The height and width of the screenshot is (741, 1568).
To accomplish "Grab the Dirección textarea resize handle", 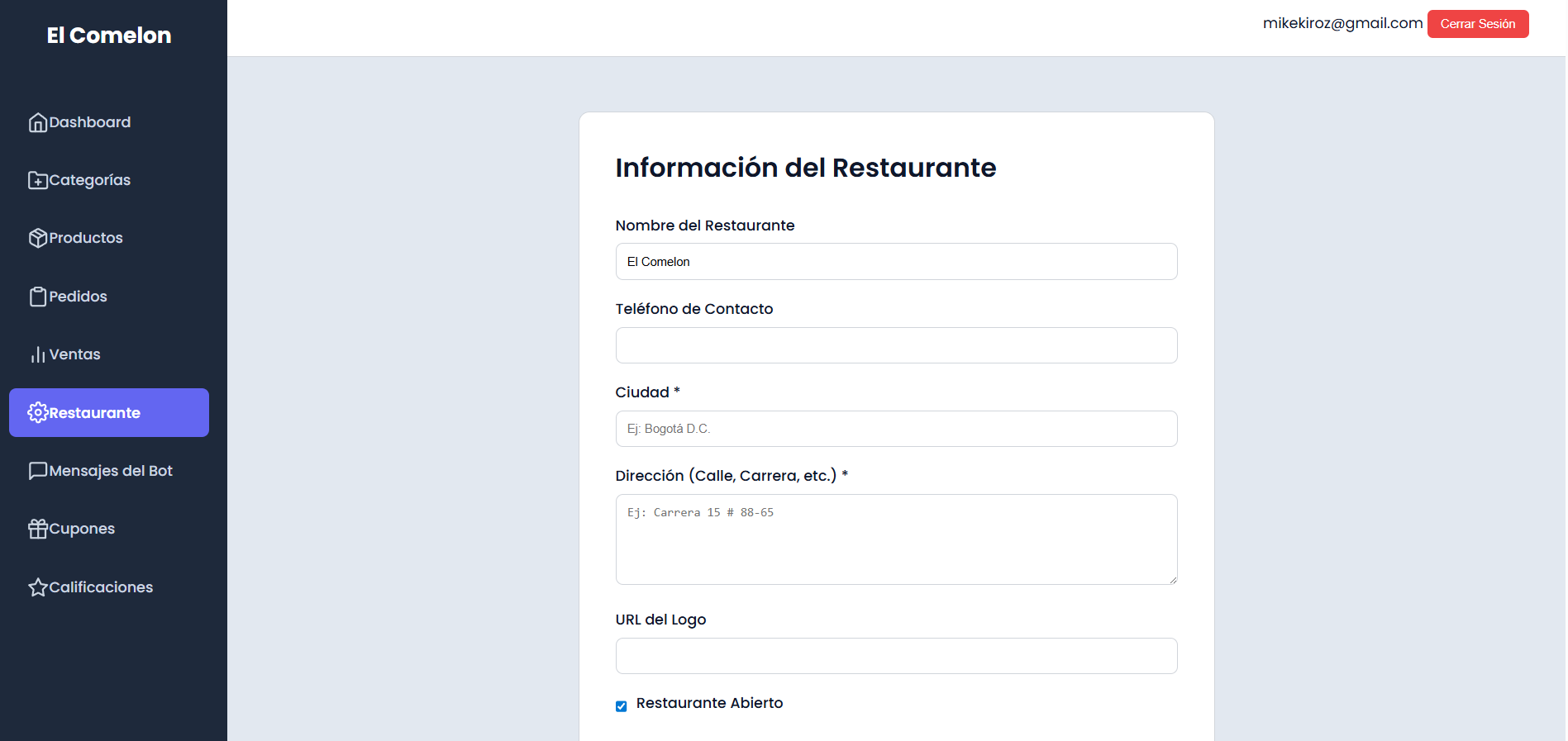I will 1172,580.
